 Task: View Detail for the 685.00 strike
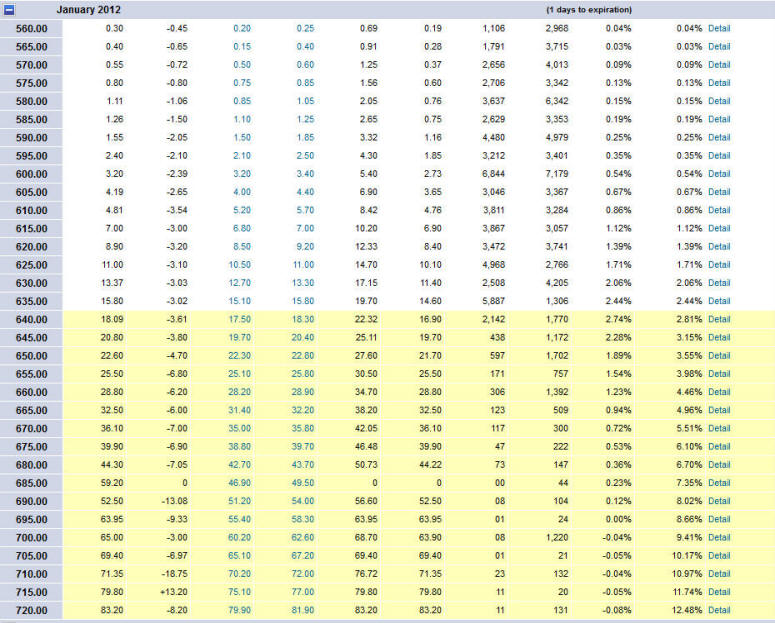click(x=719, y=483)
